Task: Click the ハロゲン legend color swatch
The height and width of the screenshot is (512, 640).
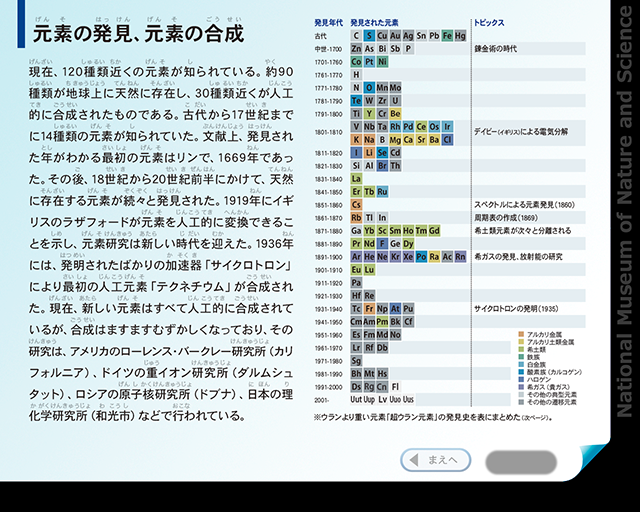Action: [x=521, y=380]
